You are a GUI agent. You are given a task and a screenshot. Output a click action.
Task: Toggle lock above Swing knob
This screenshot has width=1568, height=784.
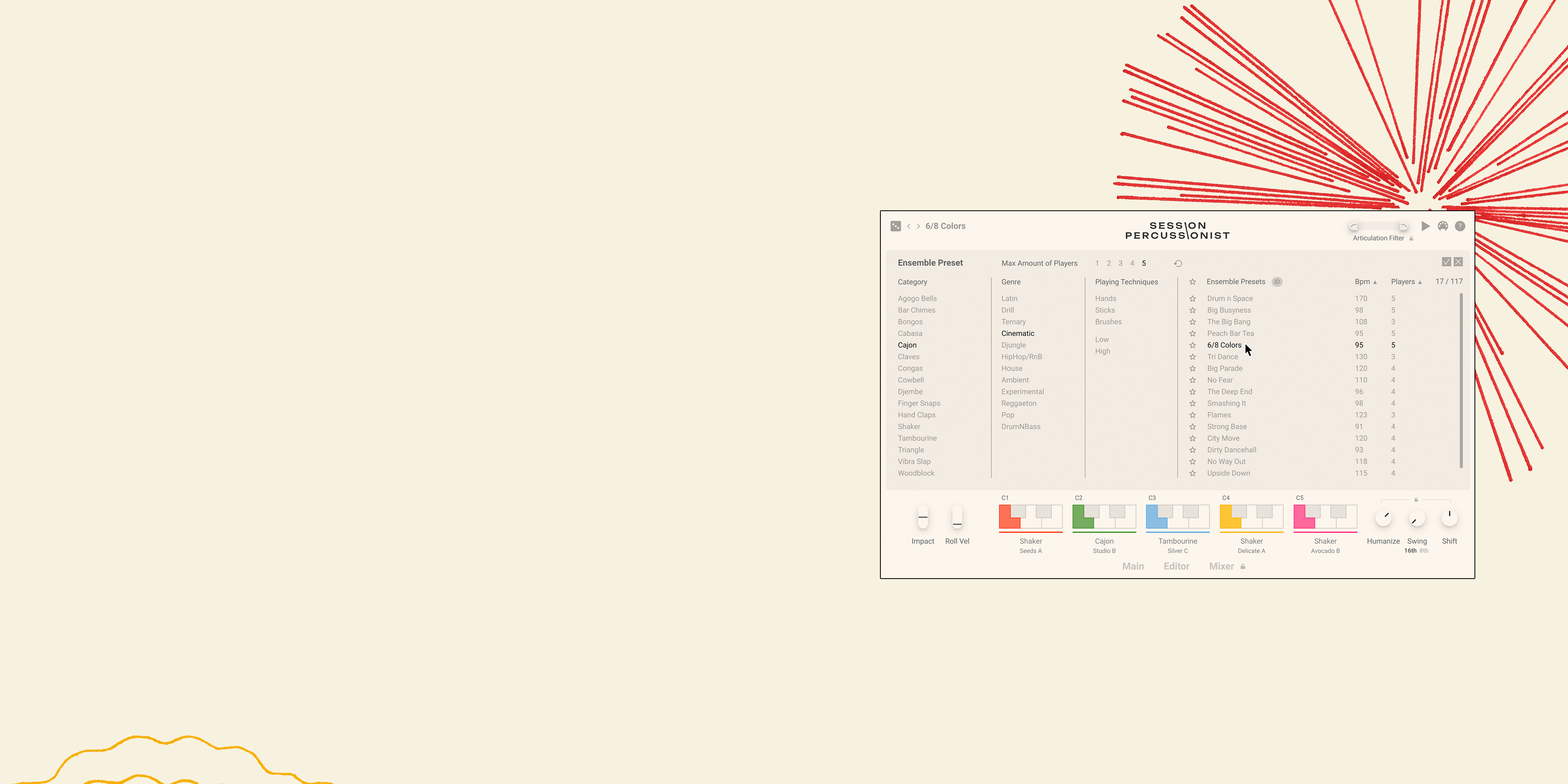pos(1417,500)
